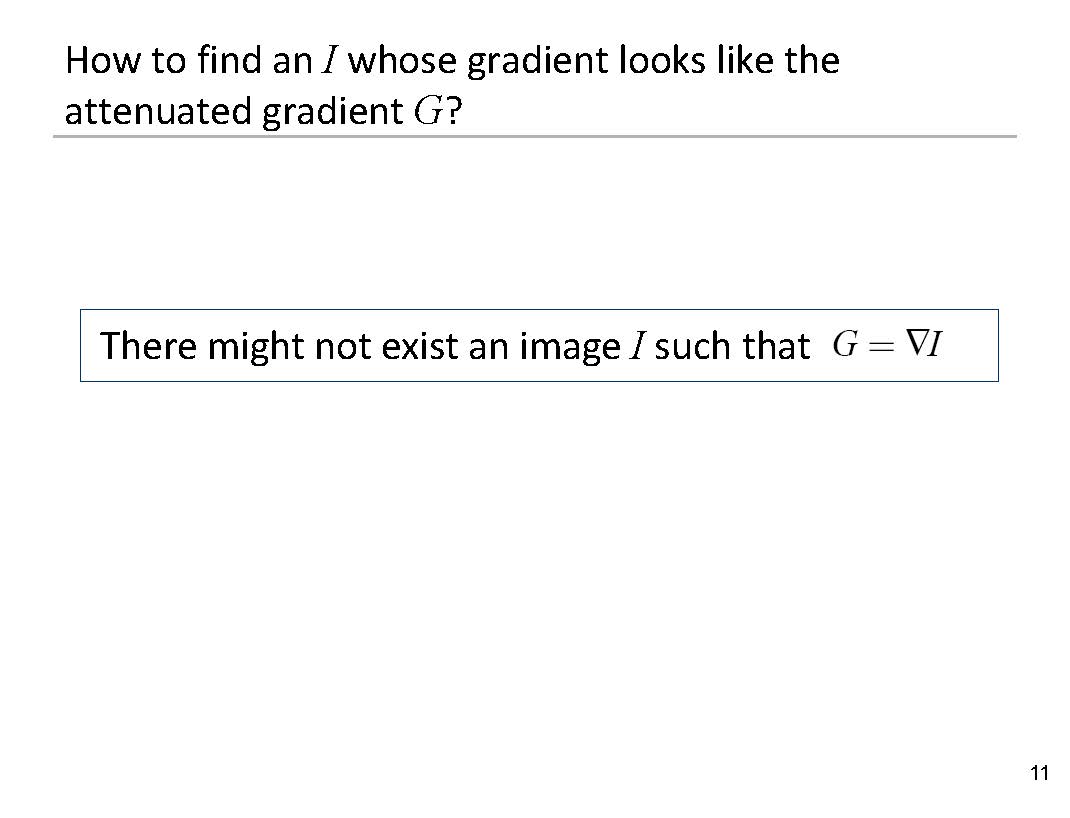Click the horizontal divider under the title
This screenshot has height=818, width=1070.
[535, 136]
